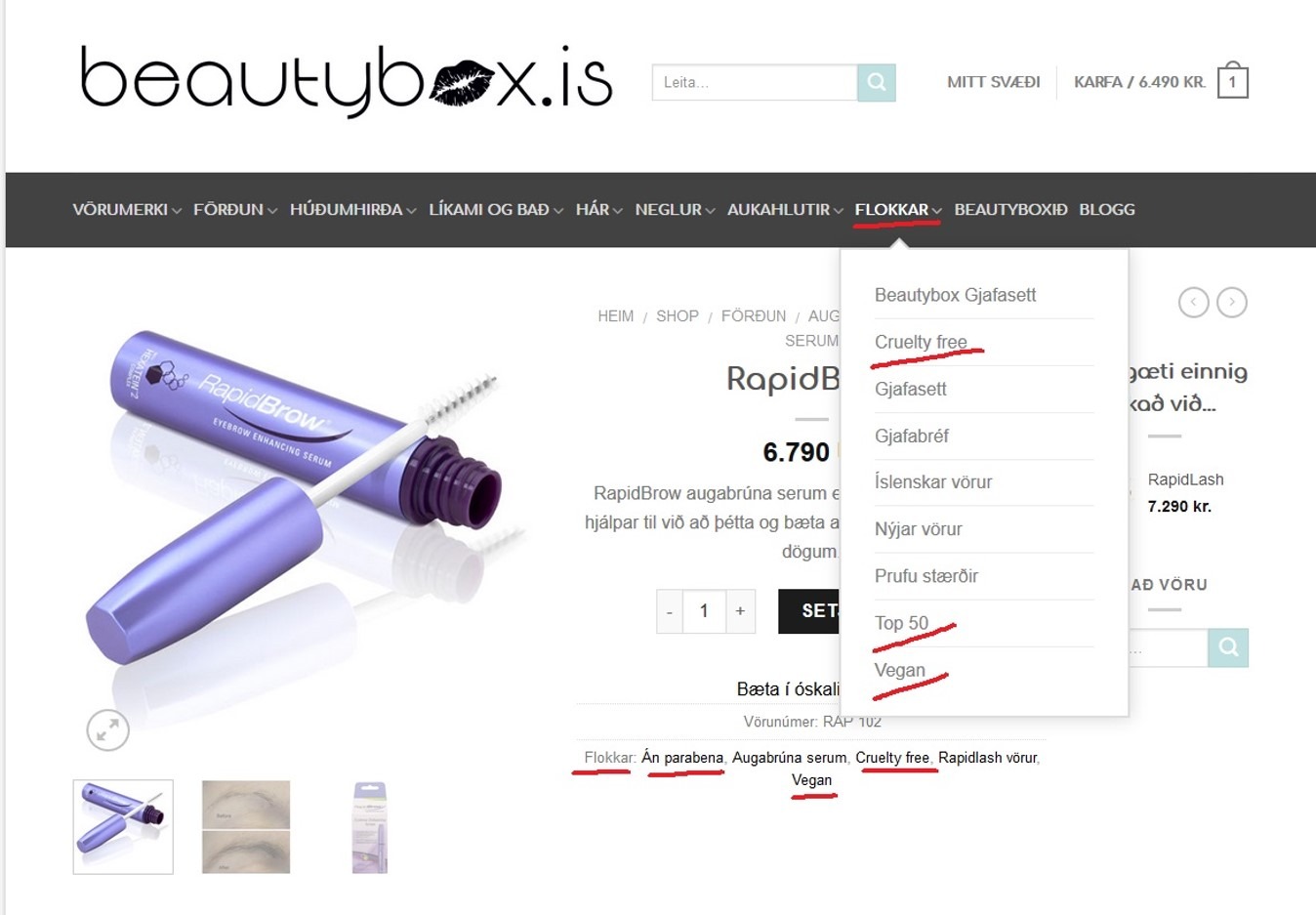Go to previous product arrow

coord(1193,302)
